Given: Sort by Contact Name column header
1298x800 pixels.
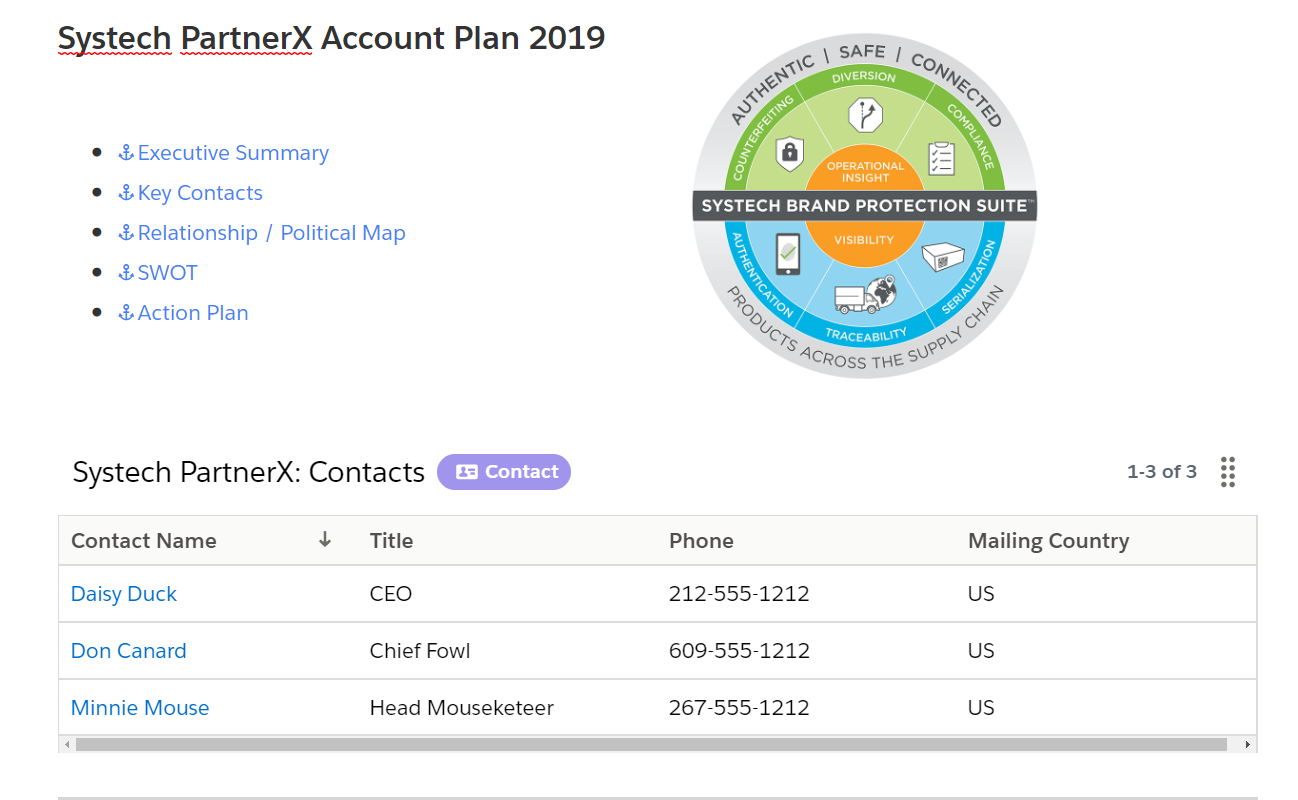Looking at the screenshot, I should pyautogui.click(x=144, y=541).
